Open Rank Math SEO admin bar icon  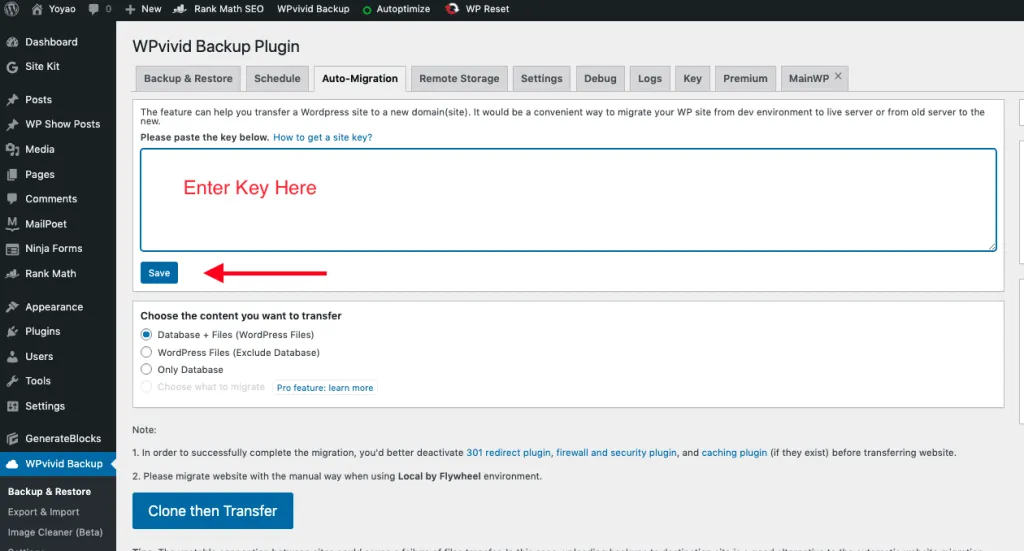(x=180, y=9)
